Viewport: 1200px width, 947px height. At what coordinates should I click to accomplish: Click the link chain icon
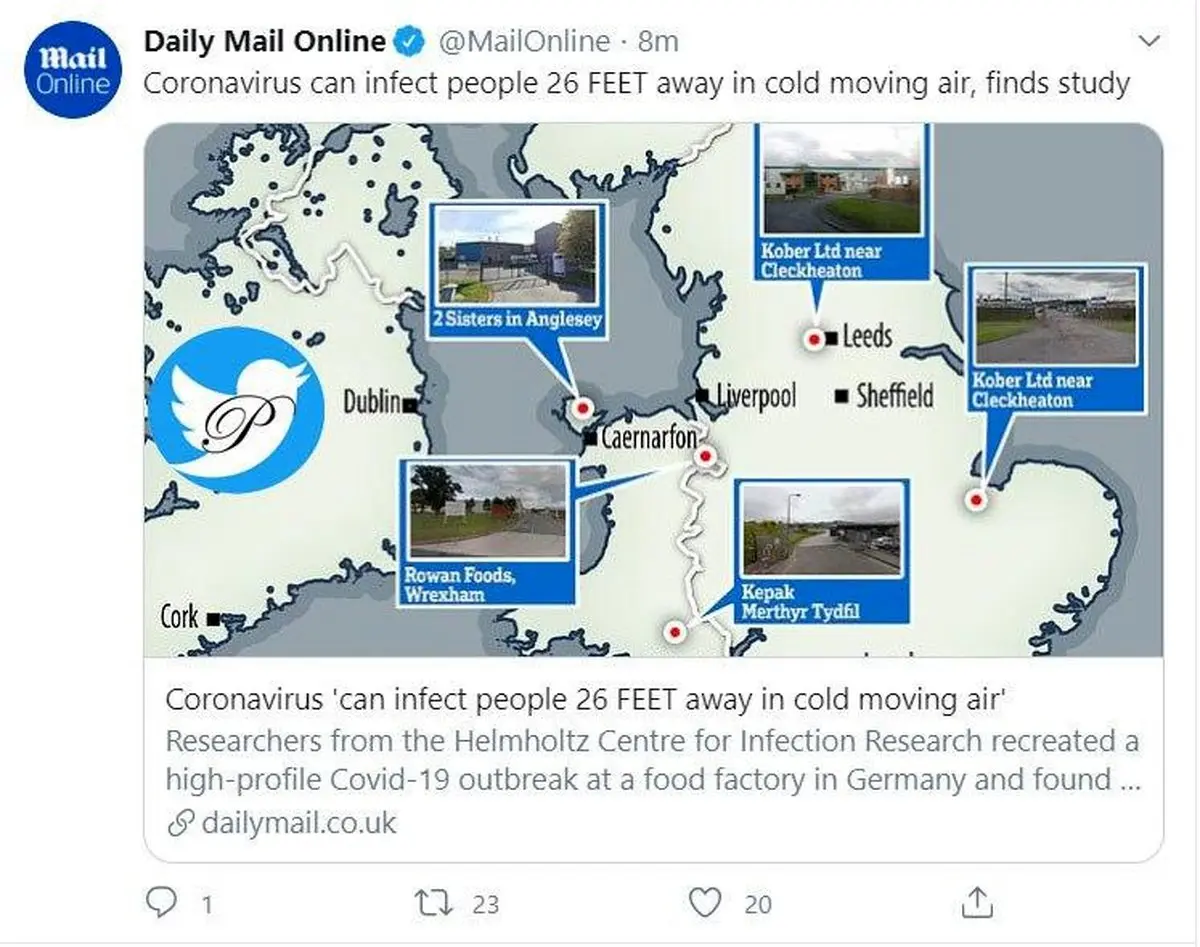coord(180,823)
